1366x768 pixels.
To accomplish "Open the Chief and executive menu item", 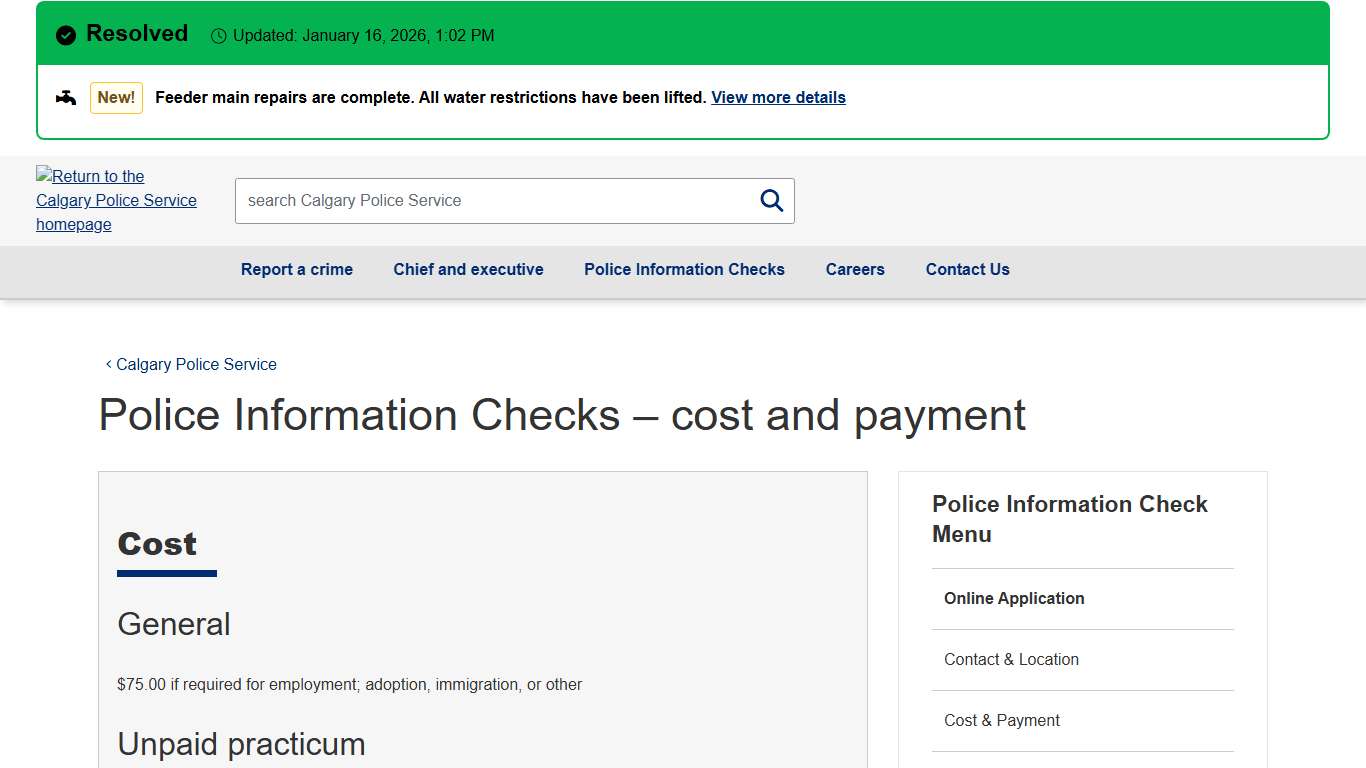I will pos(467,269).
